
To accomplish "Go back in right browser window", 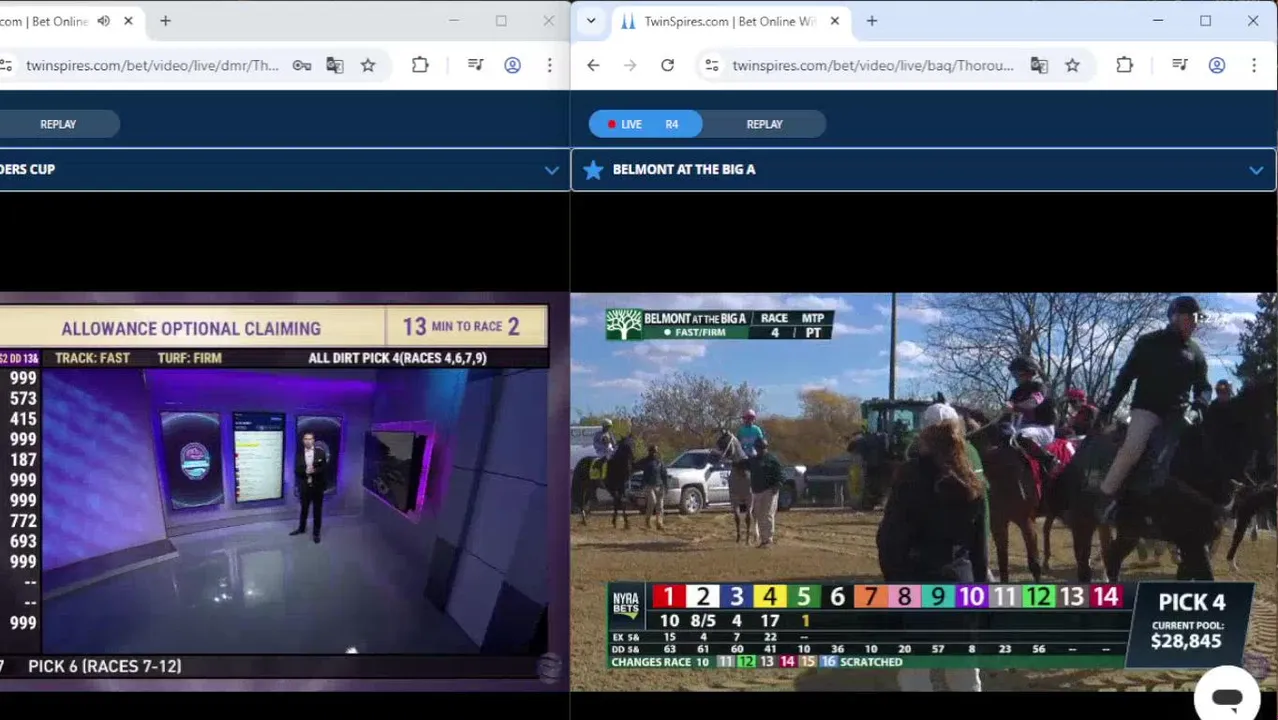I will (593, 66).
